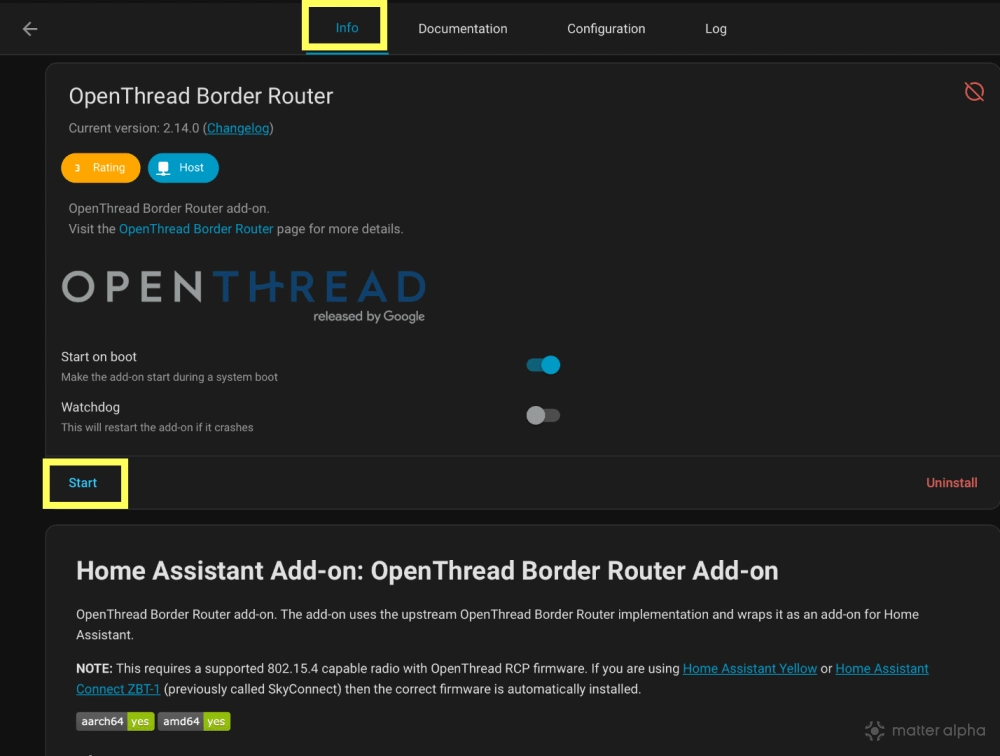
Task: Click the red add-on status icon
Action: [x=973, y=92]
